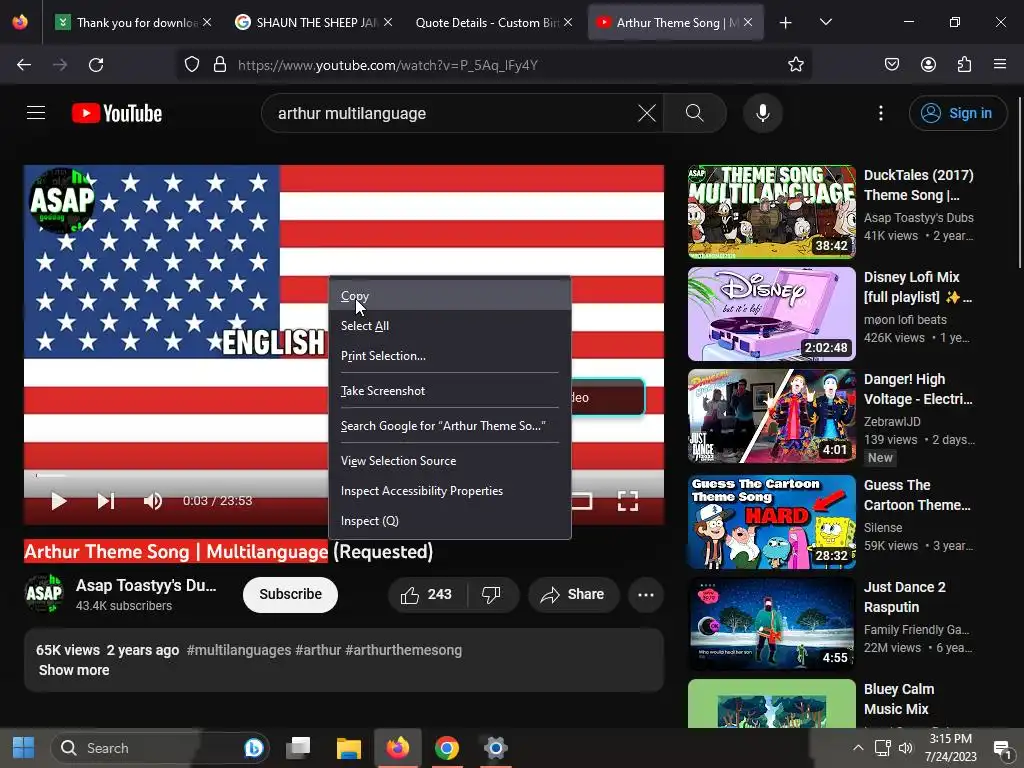The width and height of the screenshot is (1024, 768).
Task: Mute the video volume icon
Action: (x=153, y=501)
